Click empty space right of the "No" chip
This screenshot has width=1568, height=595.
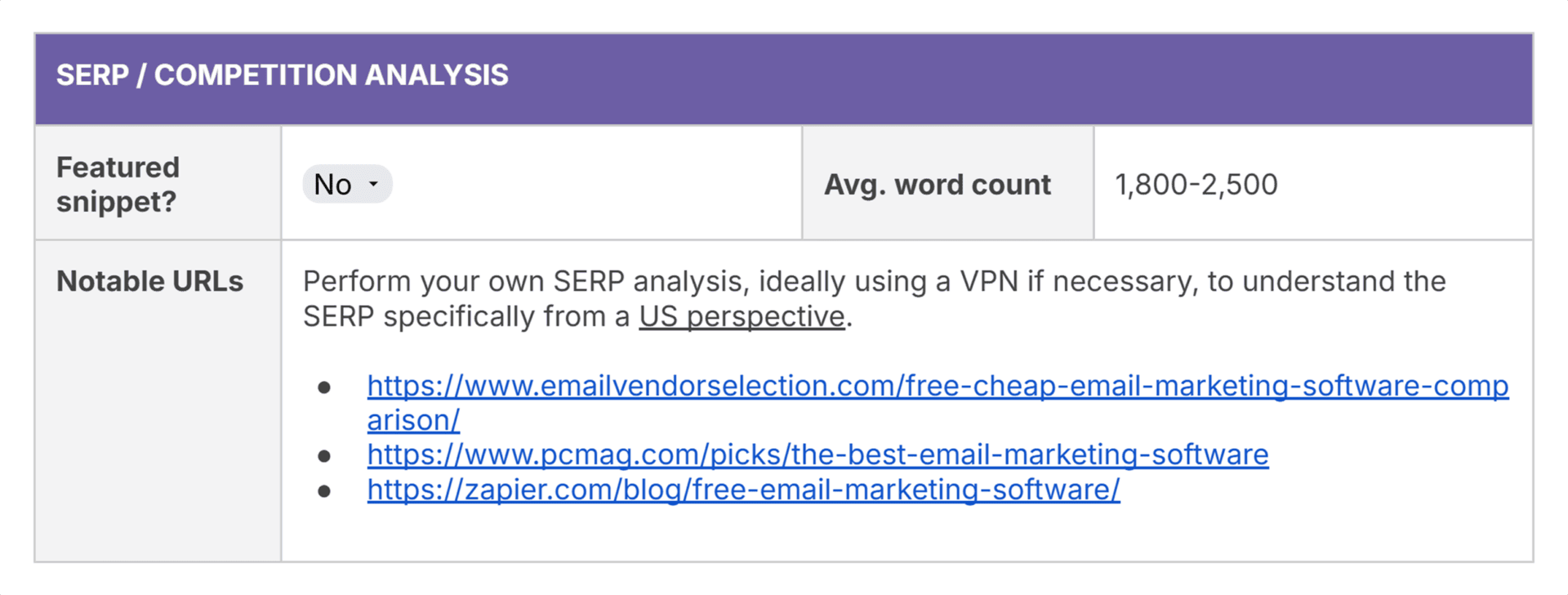point(596,184)
